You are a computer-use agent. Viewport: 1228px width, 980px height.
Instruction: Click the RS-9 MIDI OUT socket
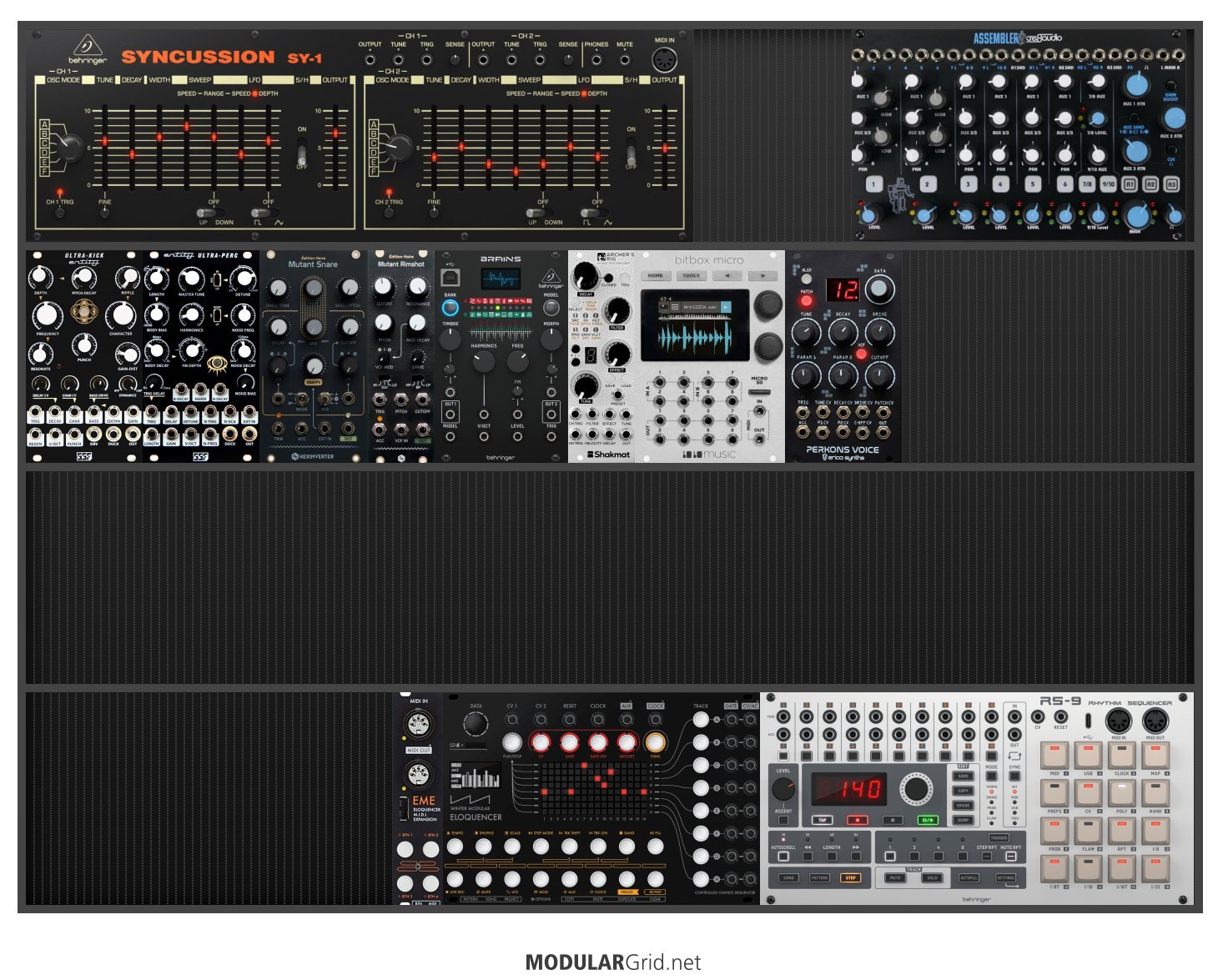coord(1155,721)
